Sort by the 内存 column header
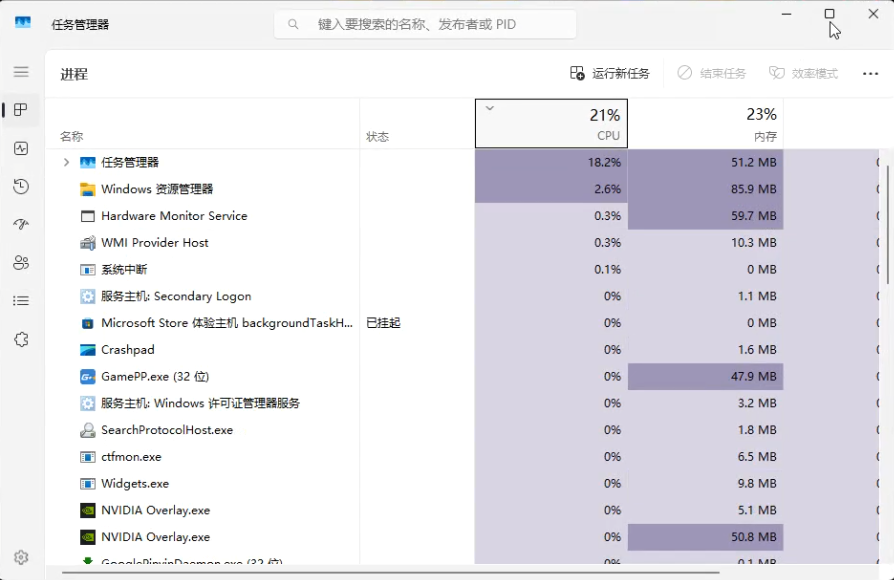894x580 pixels. [705, 123]
